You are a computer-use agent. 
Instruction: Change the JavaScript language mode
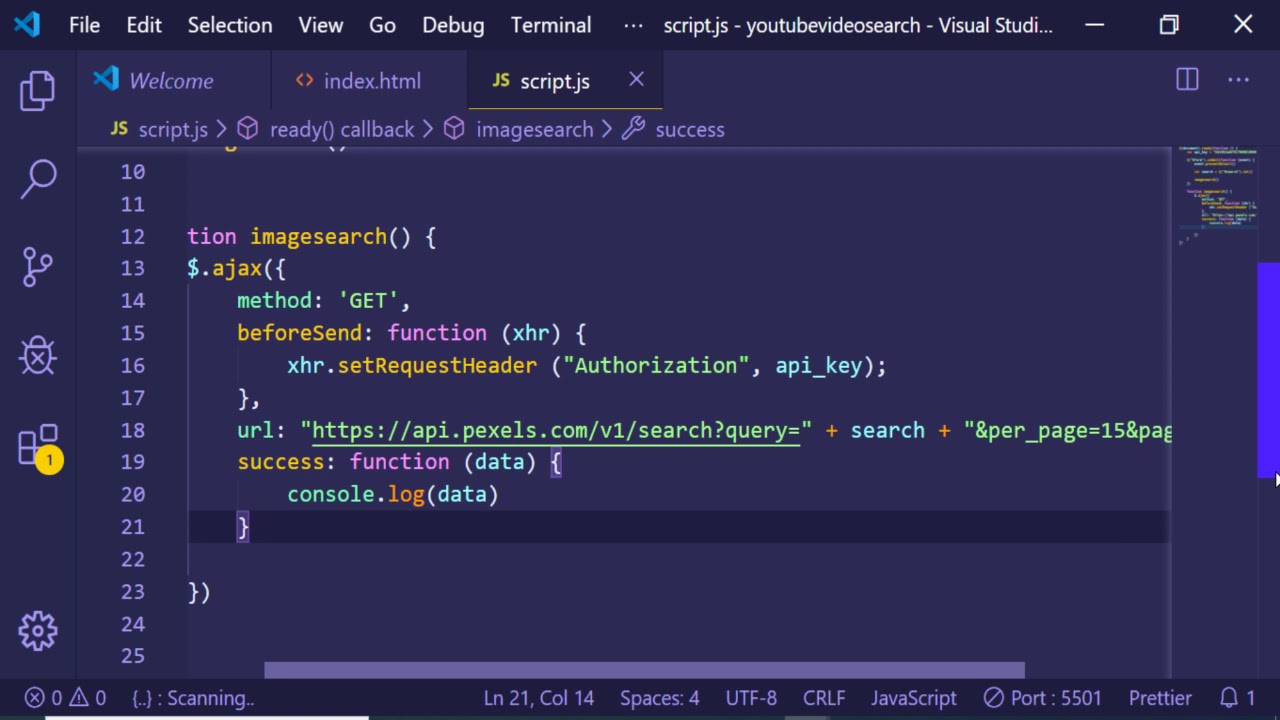913,698
